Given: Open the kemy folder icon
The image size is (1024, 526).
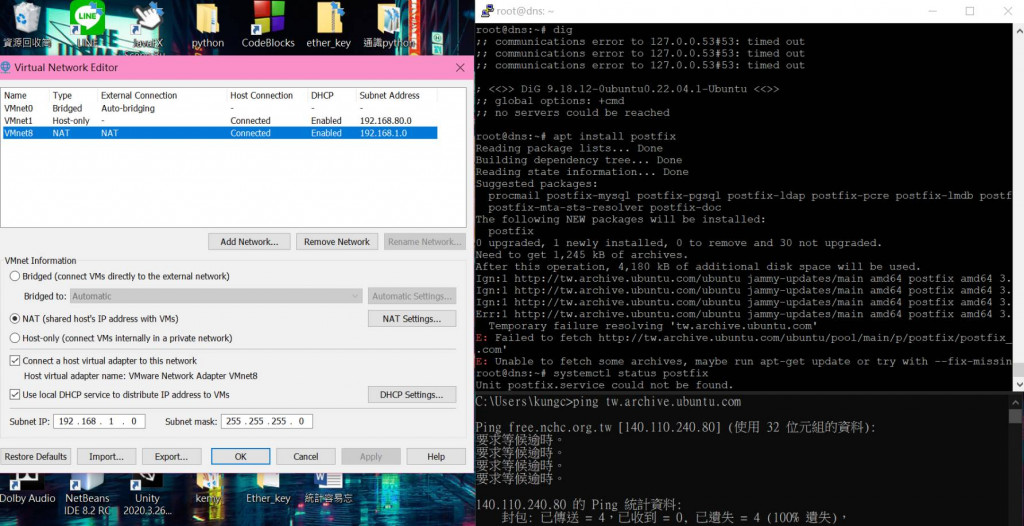Looking at the screenshot, I should point(208,490).
